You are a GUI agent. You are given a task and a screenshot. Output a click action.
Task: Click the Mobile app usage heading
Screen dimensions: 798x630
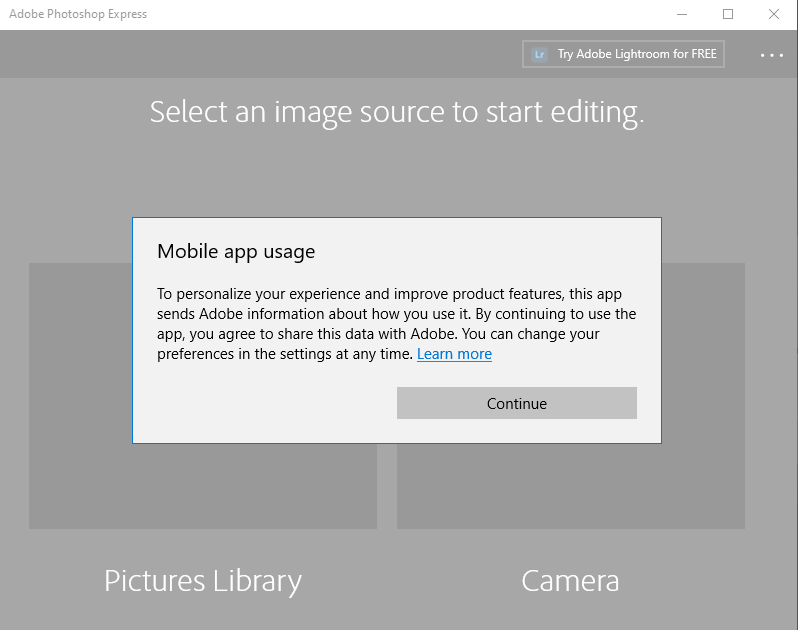236,251
